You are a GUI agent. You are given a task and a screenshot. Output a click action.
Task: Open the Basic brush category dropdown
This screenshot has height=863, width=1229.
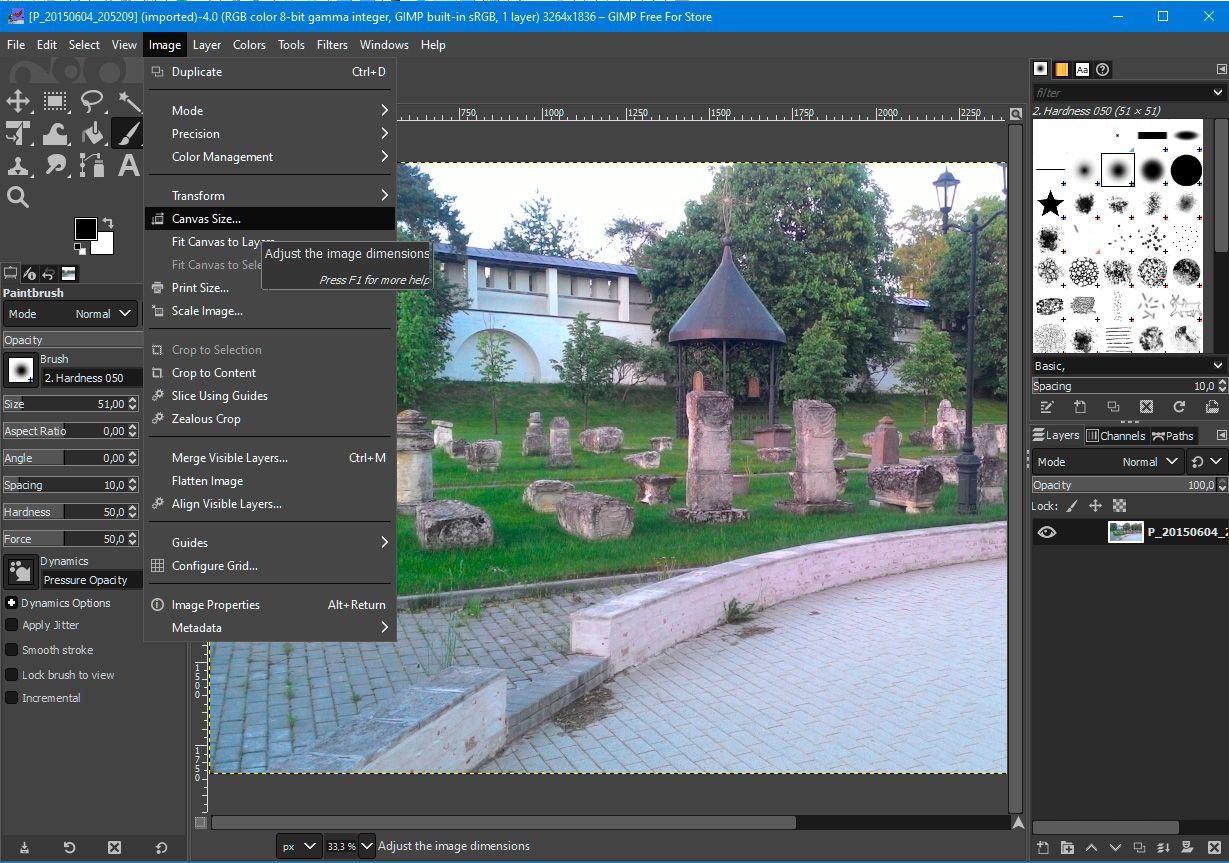point(1127,365)
